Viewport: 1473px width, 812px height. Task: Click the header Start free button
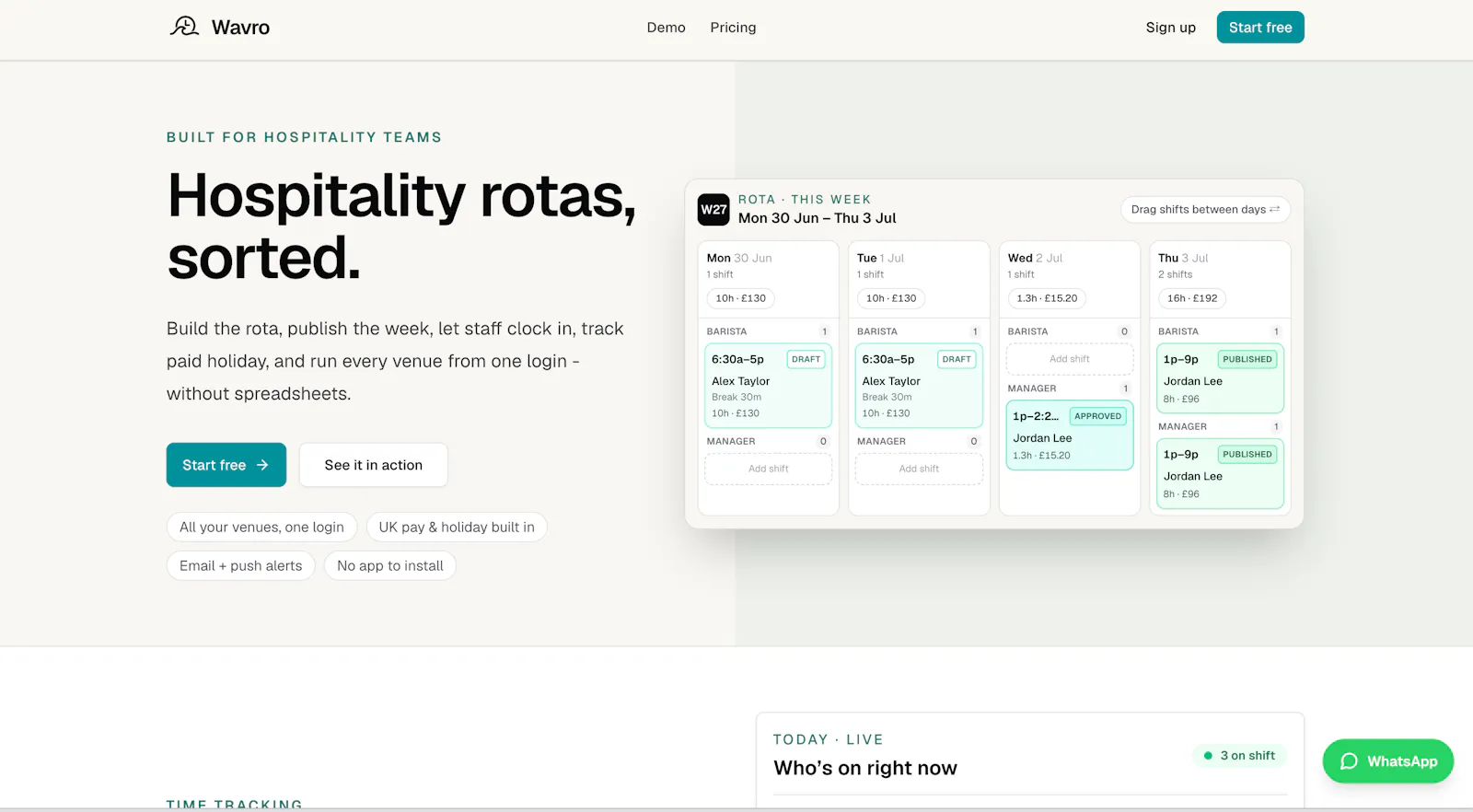1260,28
